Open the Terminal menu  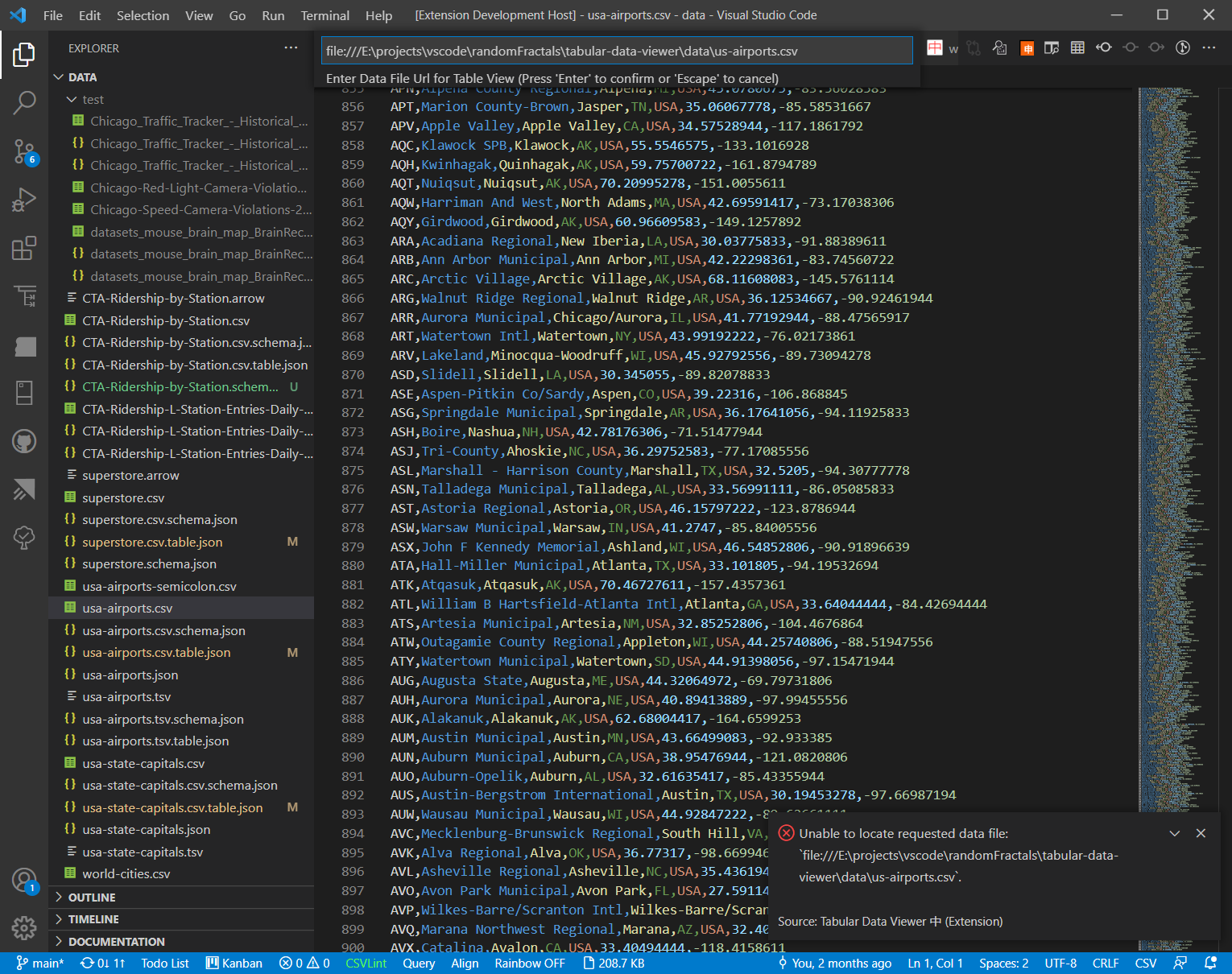click(x=325, y=15)
